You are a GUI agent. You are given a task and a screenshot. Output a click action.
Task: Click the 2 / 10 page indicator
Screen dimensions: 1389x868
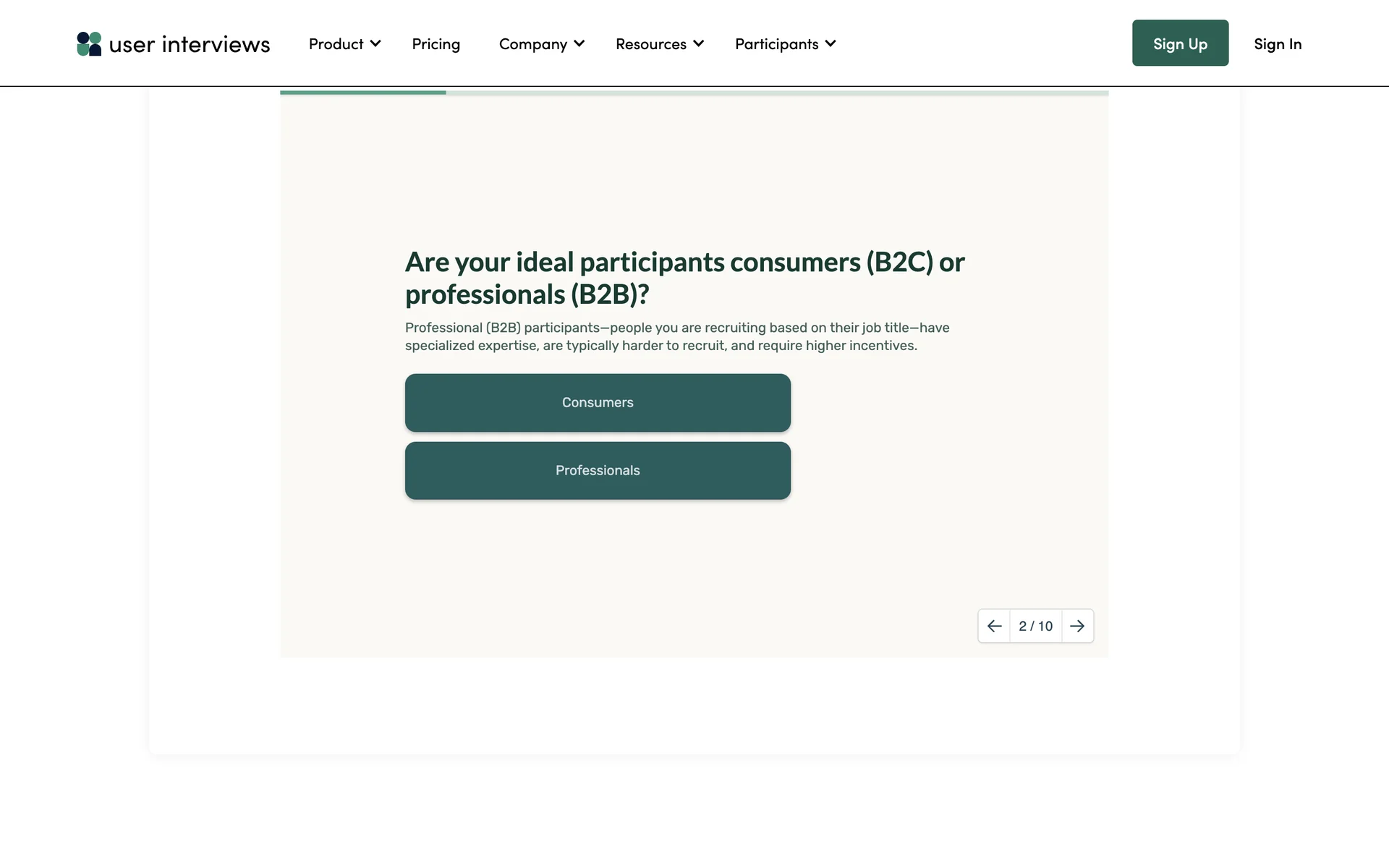pos(1035,626)
